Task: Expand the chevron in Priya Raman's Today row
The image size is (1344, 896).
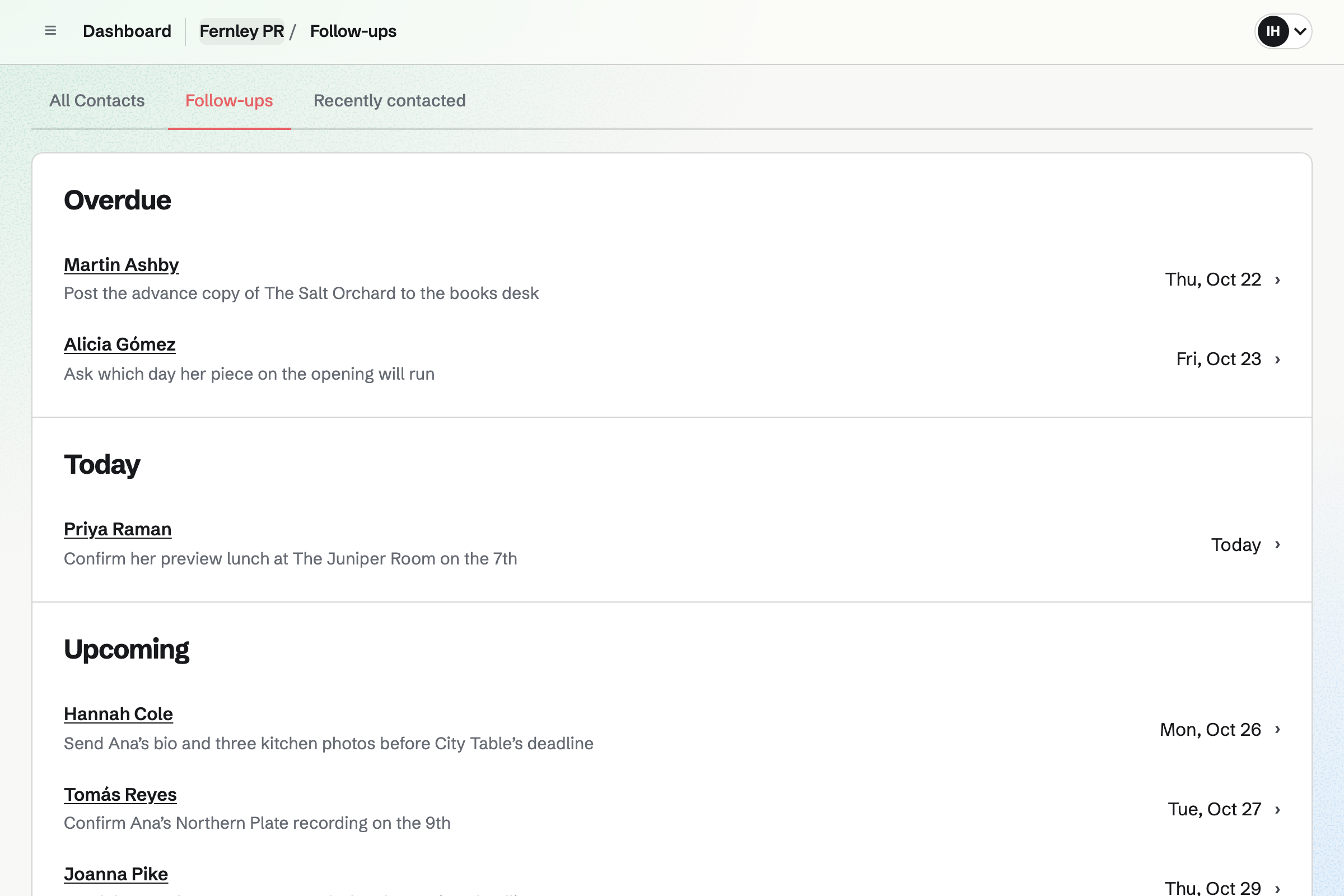Action: coord(1278,544)
